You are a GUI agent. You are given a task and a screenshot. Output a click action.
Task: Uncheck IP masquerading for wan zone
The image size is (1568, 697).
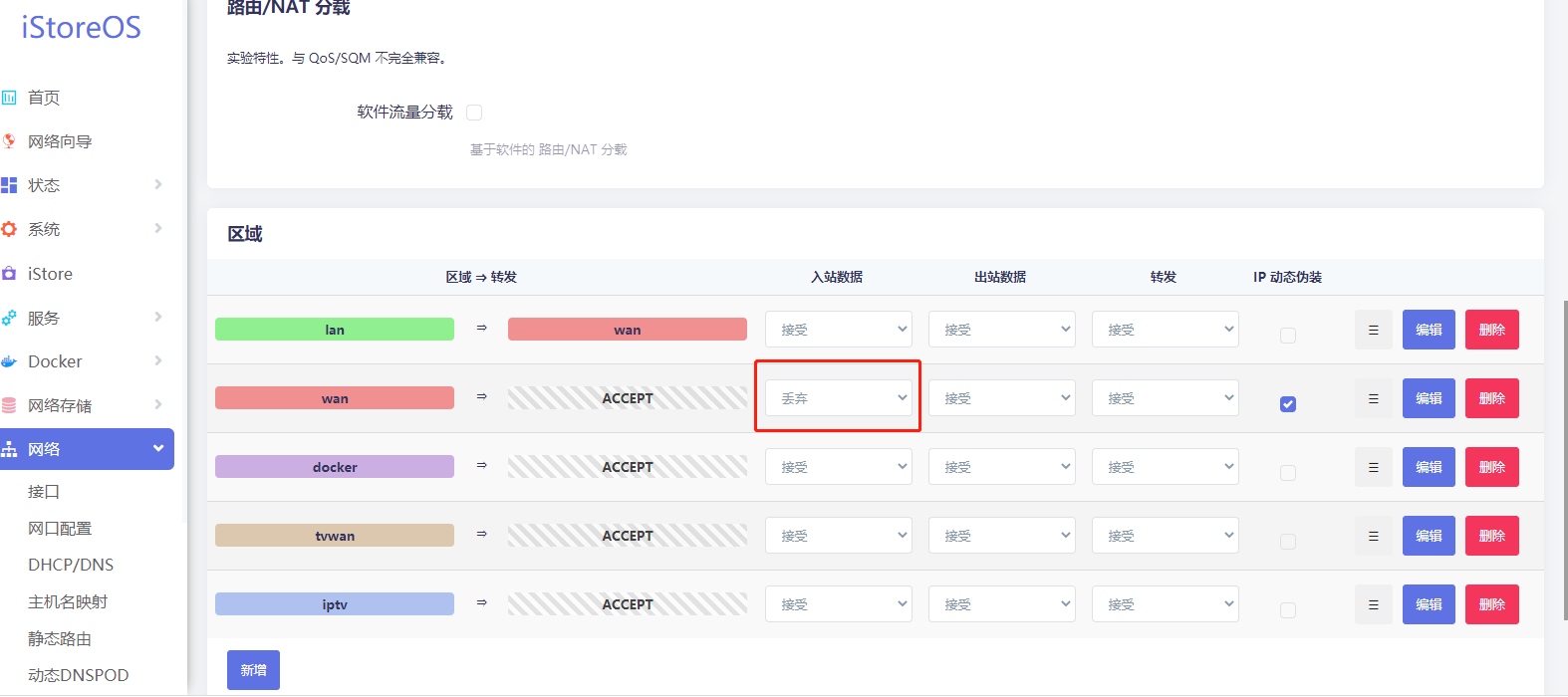coord(1288,404)
